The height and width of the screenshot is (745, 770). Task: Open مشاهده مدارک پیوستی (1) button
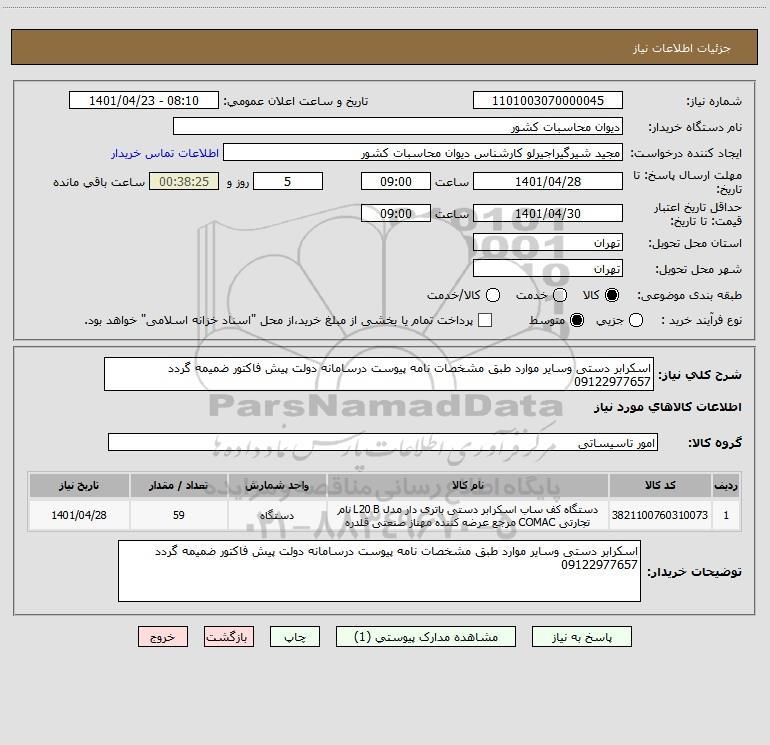pos(426,637)
